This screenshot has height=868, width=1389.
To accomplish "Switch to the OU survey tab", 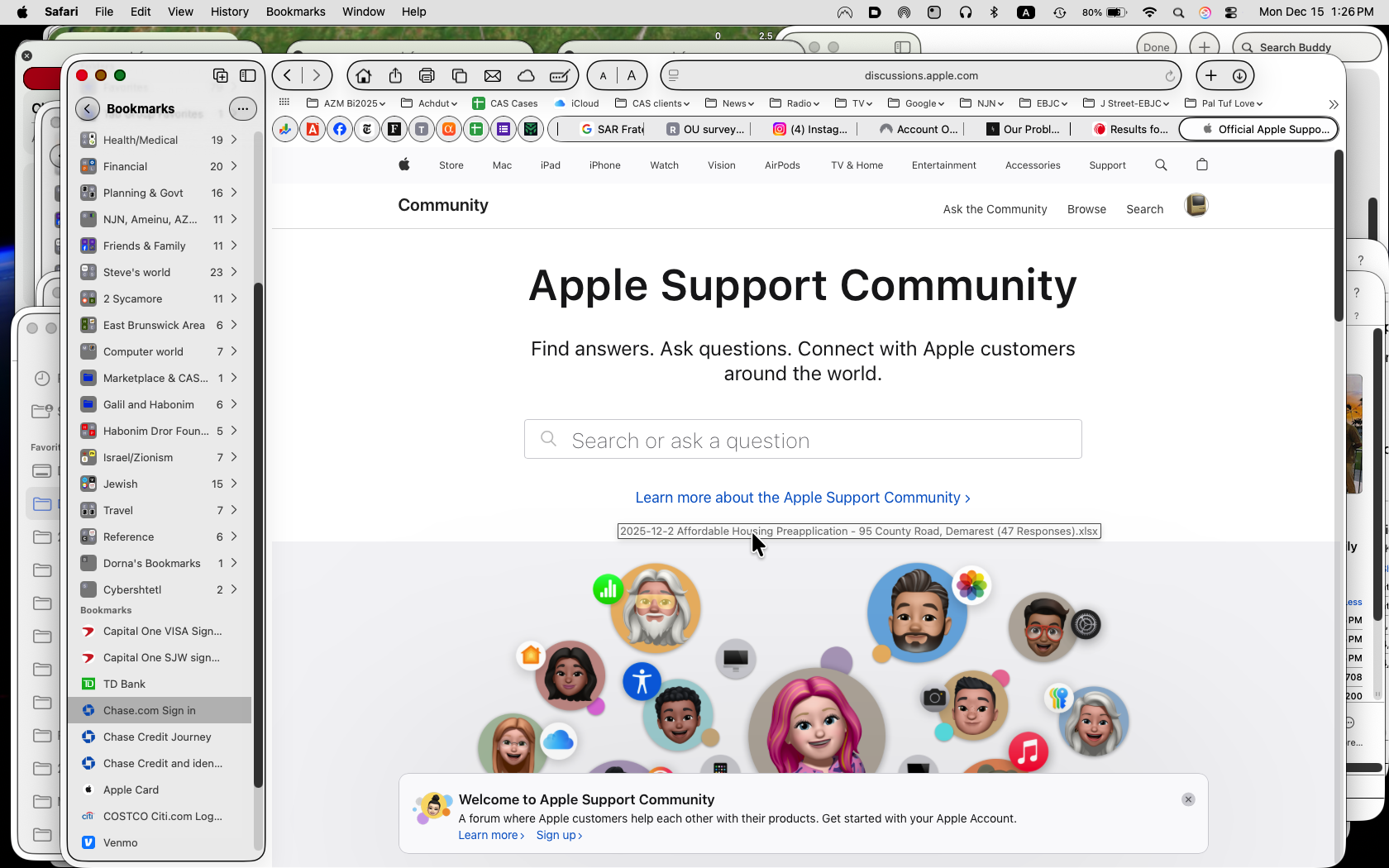I will click(x=706, y=129).
